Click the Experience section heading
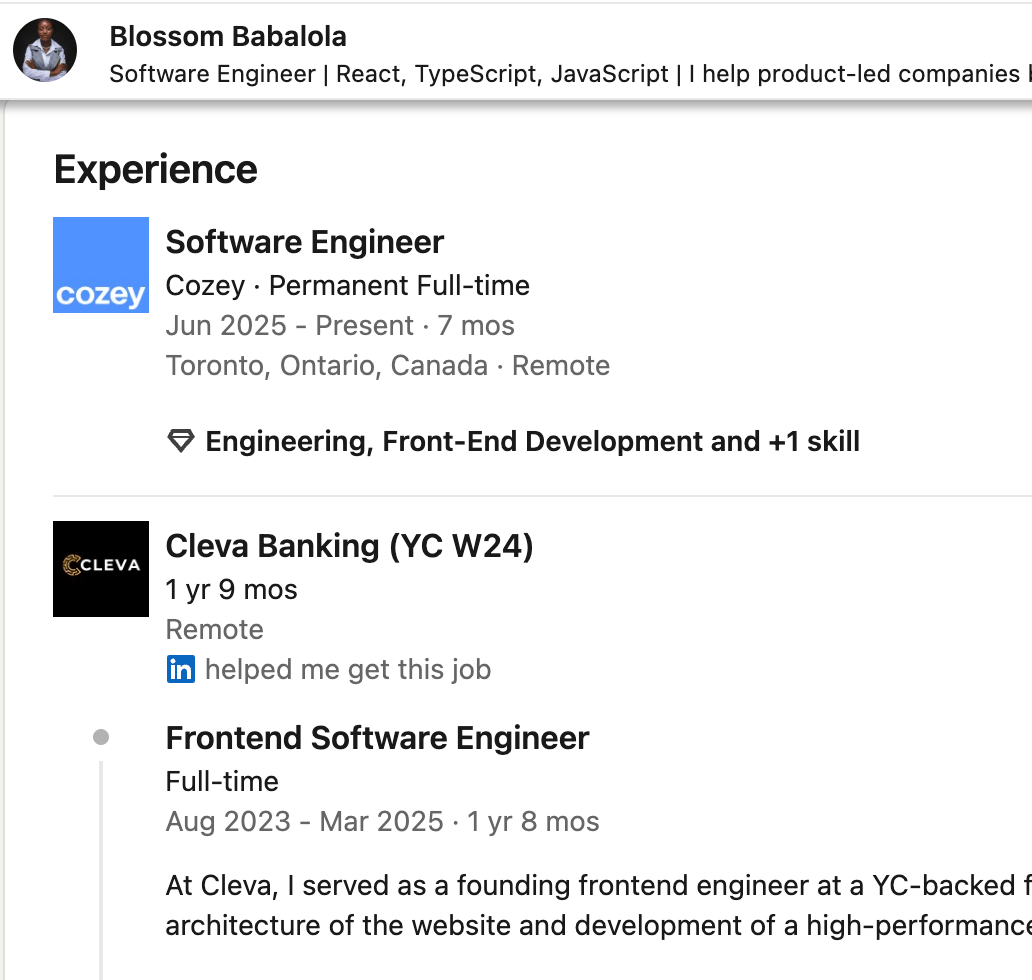1032x980 pixels. coord(156,169)
